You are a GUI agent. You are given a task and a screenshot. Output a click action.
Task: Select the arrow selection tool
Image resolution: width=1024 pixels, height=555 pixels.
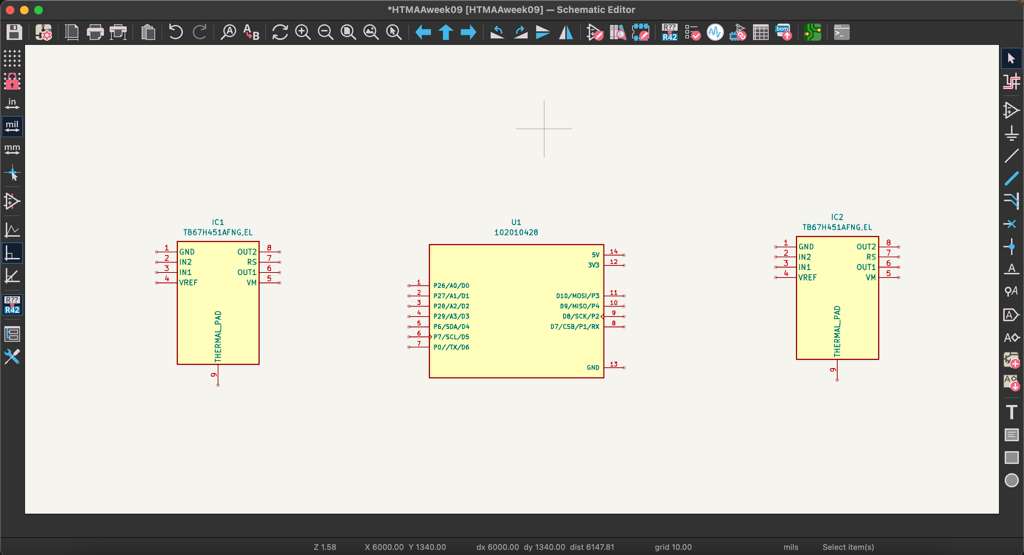tap(1011, 58)
